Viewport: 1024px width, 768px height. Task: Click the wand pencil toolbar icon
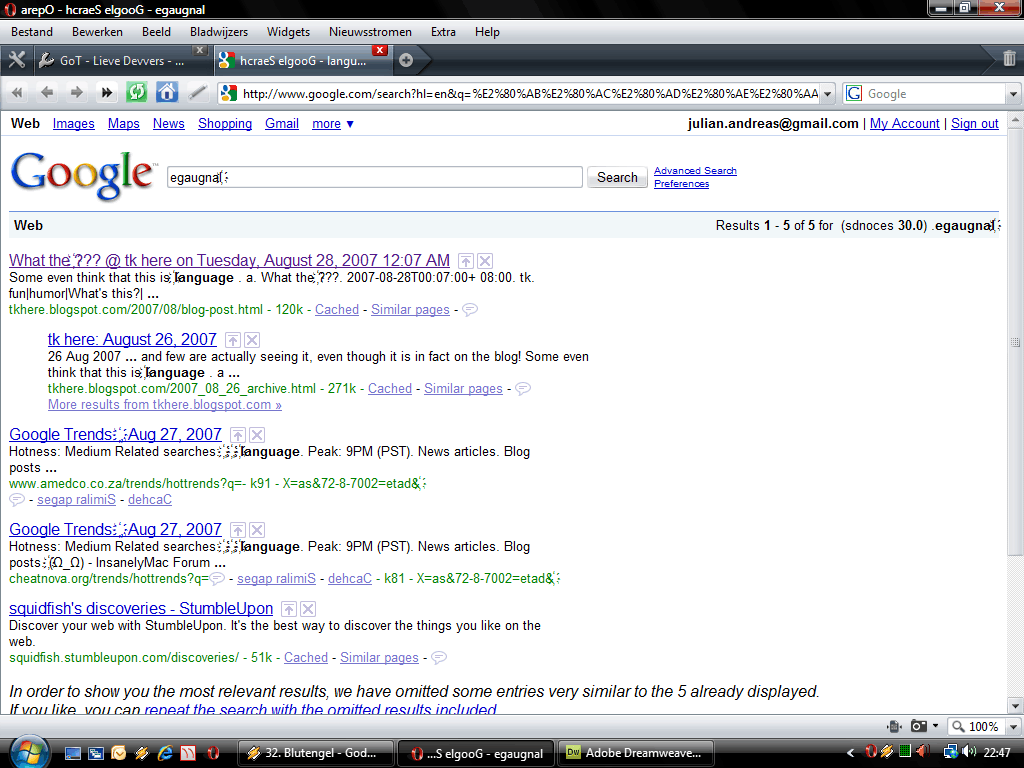coord(197,93)
